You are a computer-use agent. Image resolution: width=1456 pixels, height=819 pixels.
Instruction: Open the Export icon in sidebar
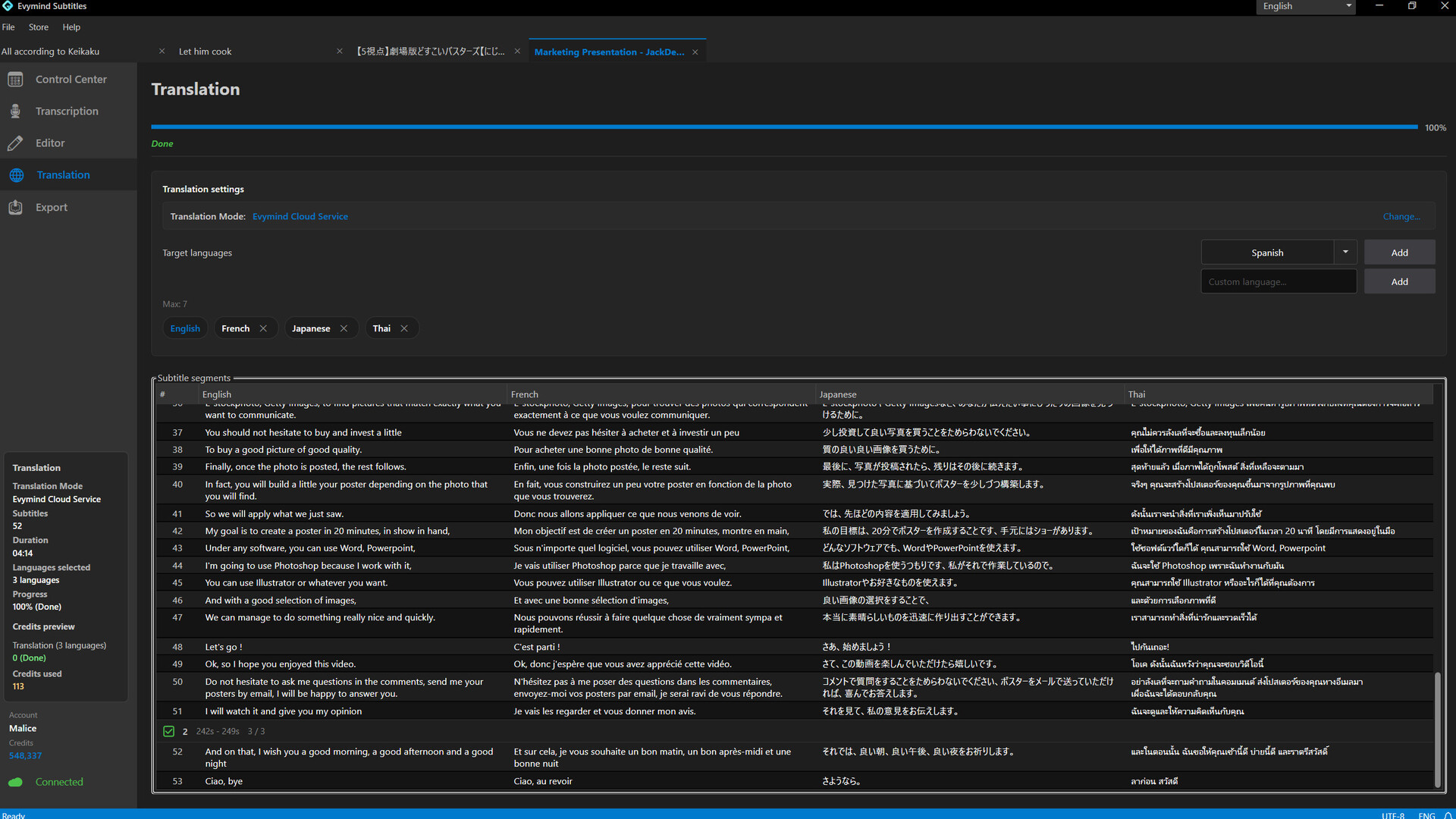(x=15, y=207)
